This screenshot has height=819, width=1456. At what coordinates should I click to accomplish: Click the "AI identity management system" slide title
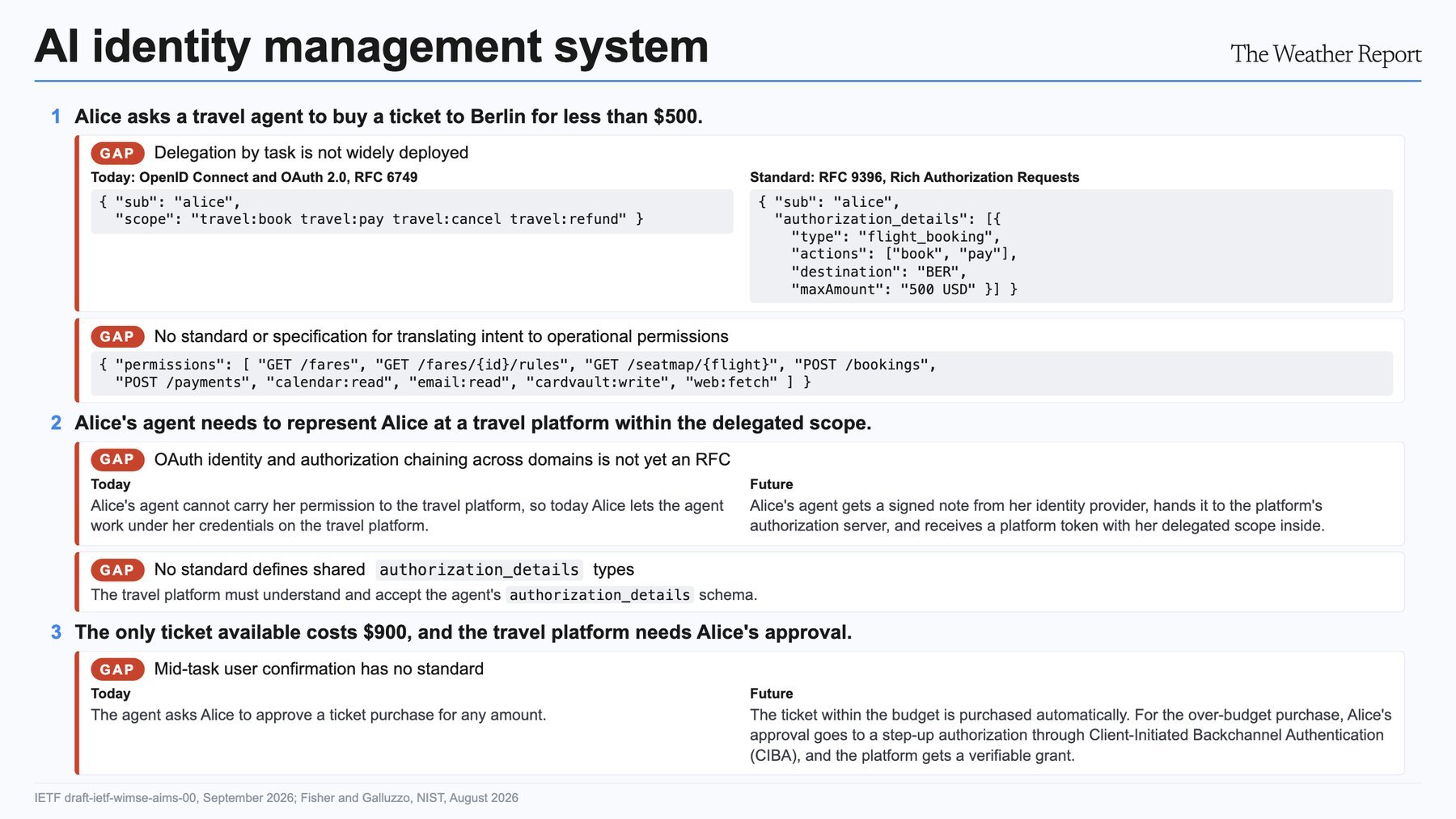point(371,47)
